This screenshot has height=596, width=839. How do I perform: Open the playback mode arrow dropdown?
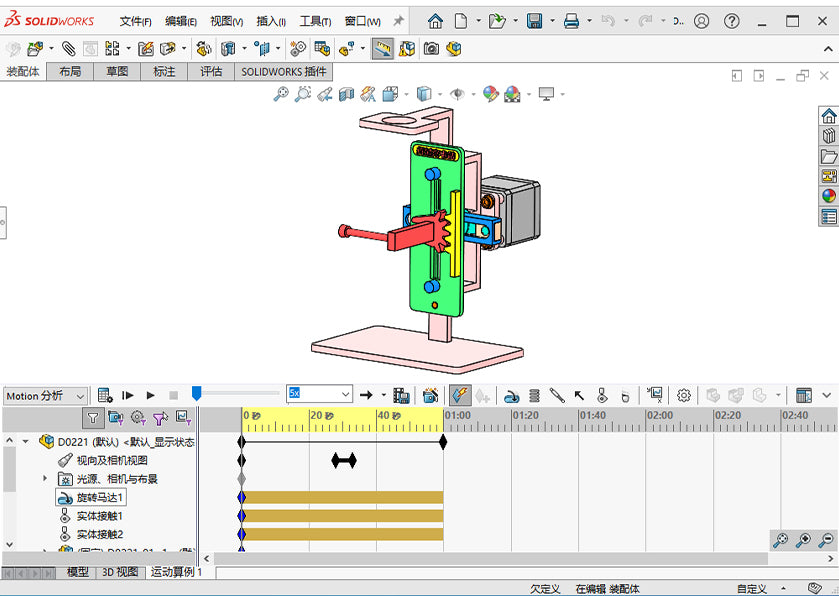click(x=384, y=395)
